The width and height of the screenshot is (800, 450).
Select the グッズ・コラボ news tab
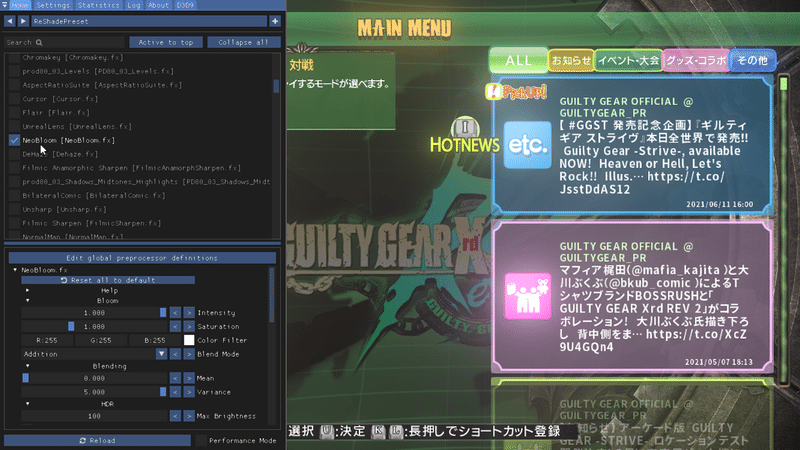click(x=696, y=60)
